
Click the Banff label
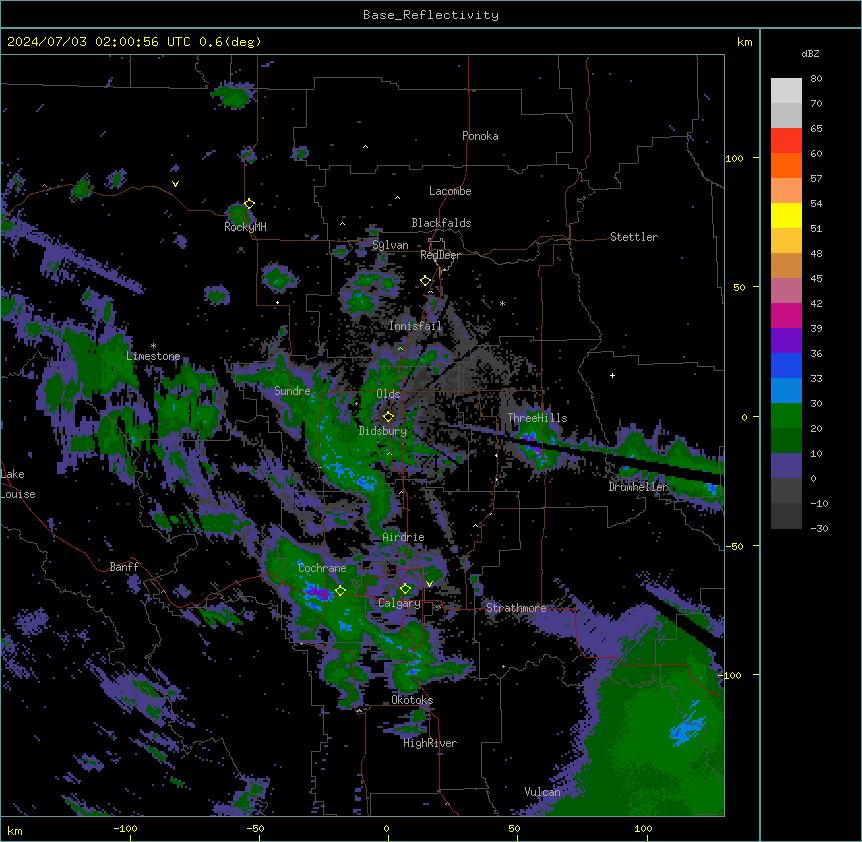click(124, 567)
